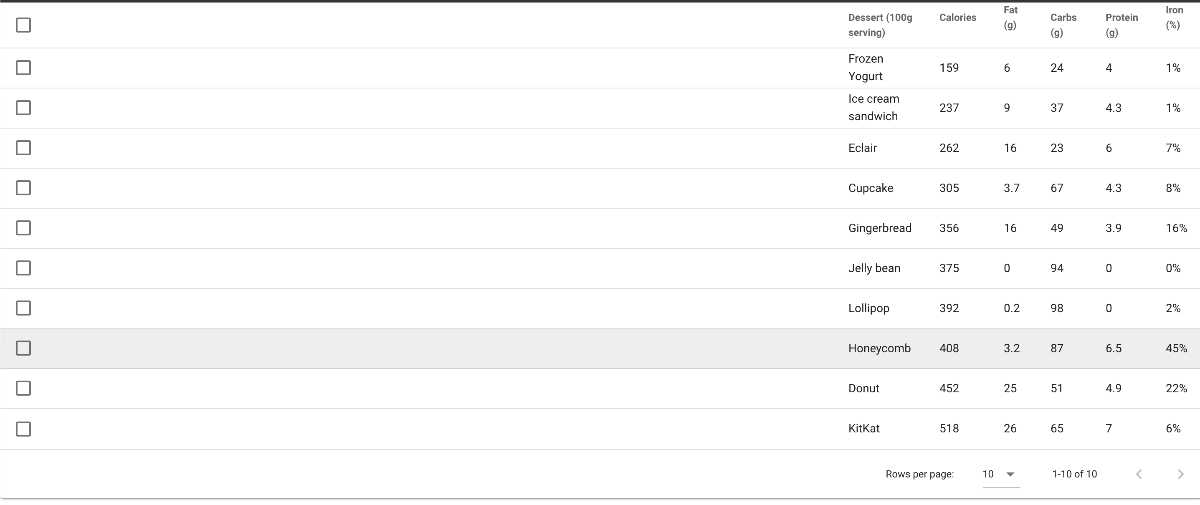Toggle the select-all header checkbox
Screen dimensions: 1200x505
coord(23,25)
